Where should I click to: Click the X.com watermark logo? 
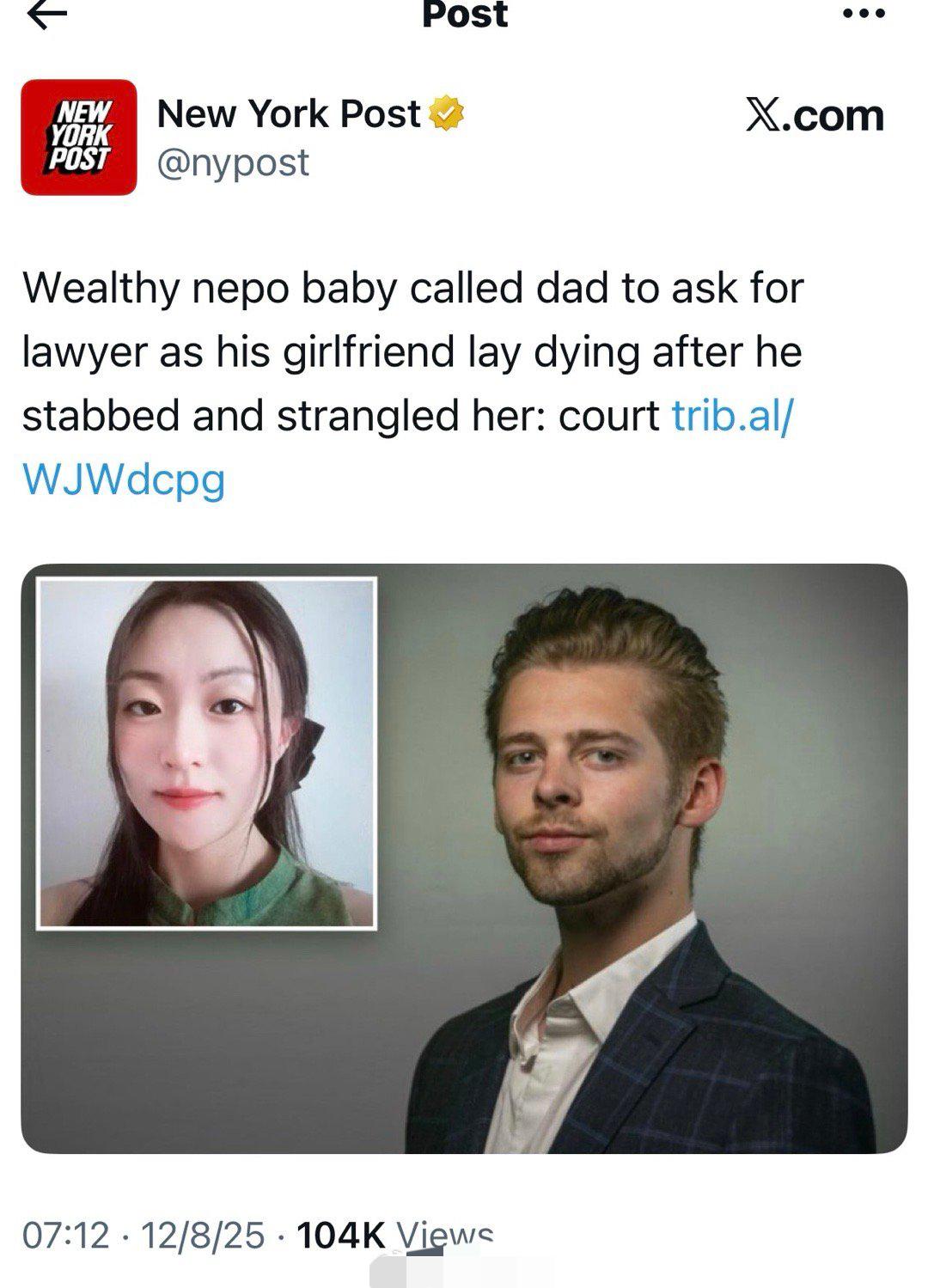[x=815, y=115]
